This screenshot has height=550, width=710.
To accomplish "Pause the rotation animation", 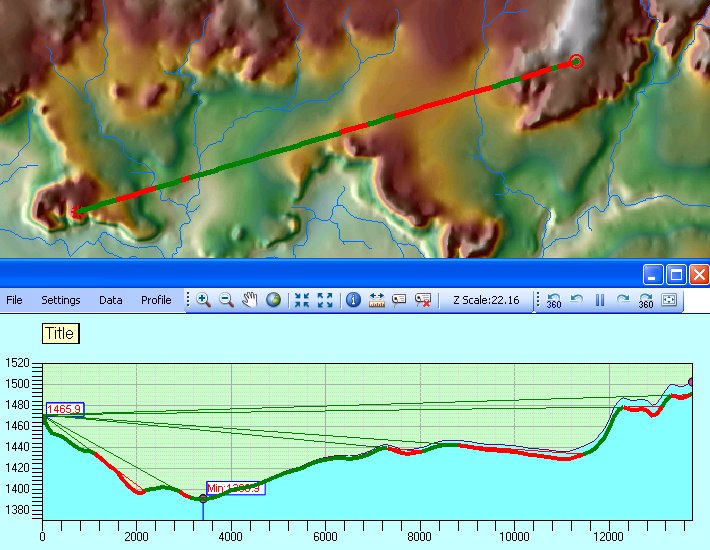I will coord(600,299).
